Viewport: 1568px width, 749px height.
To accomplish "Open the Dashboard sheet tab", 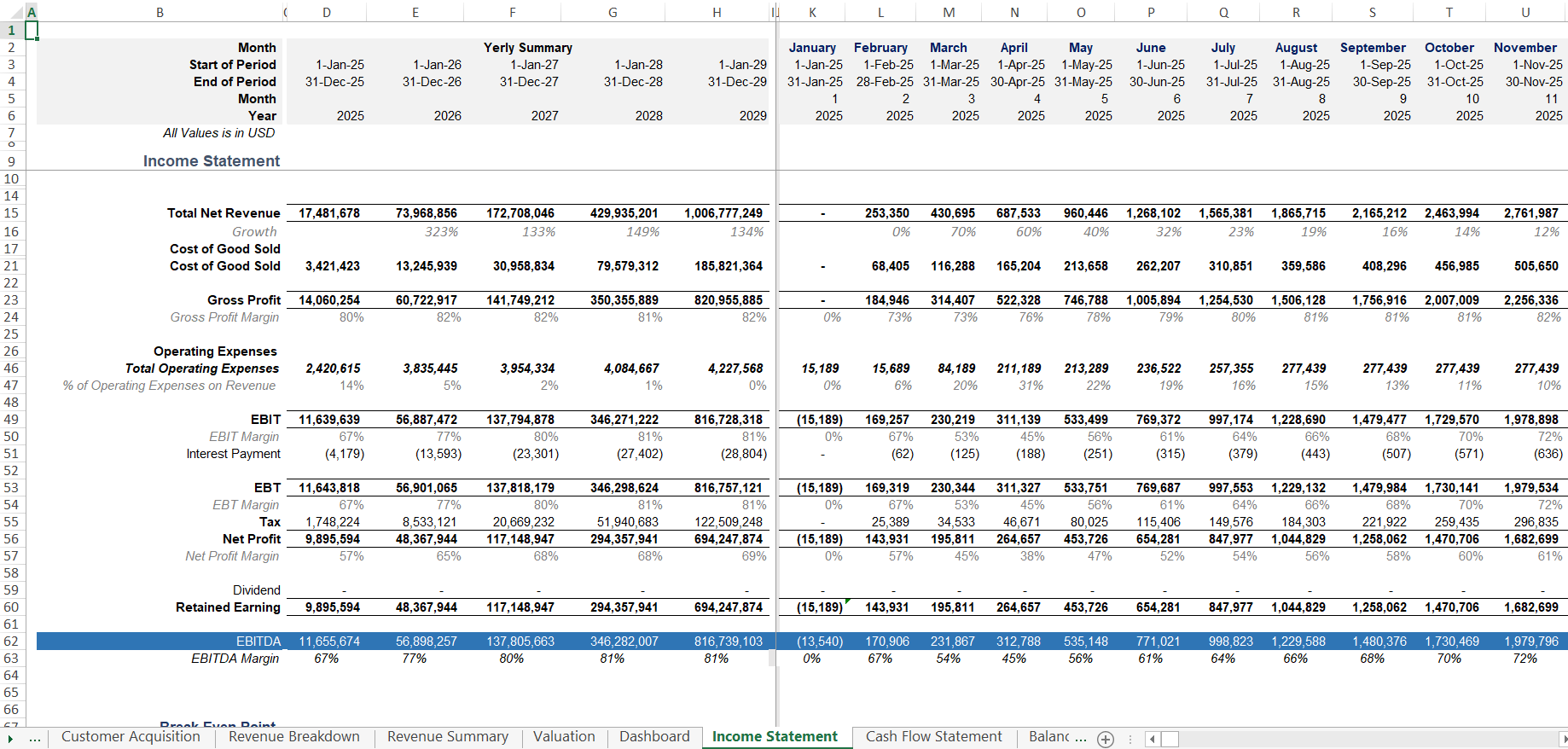I will 654,737.
